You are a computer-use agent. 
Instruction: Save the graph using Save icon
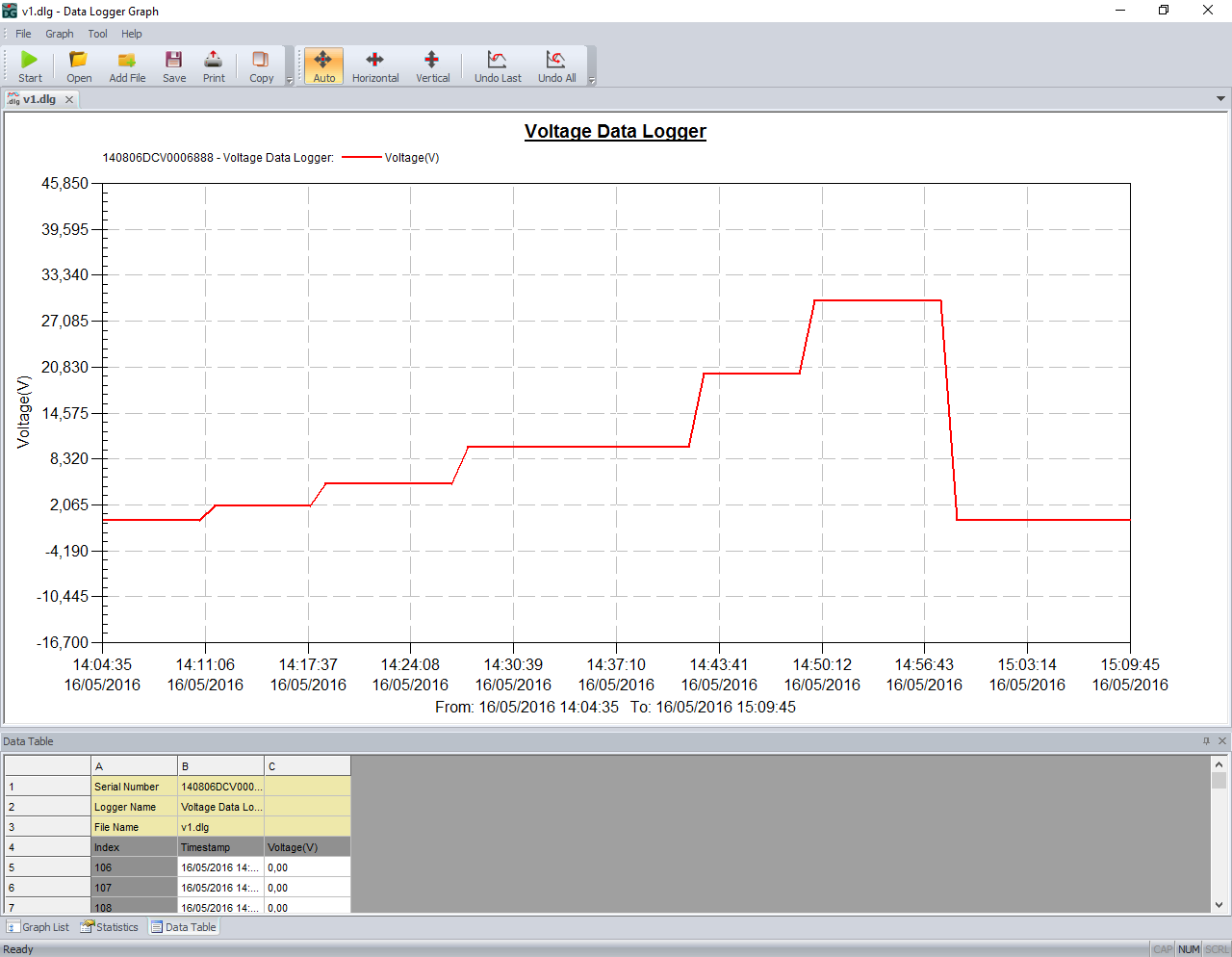pyautogui.click(x=174, y=65)
